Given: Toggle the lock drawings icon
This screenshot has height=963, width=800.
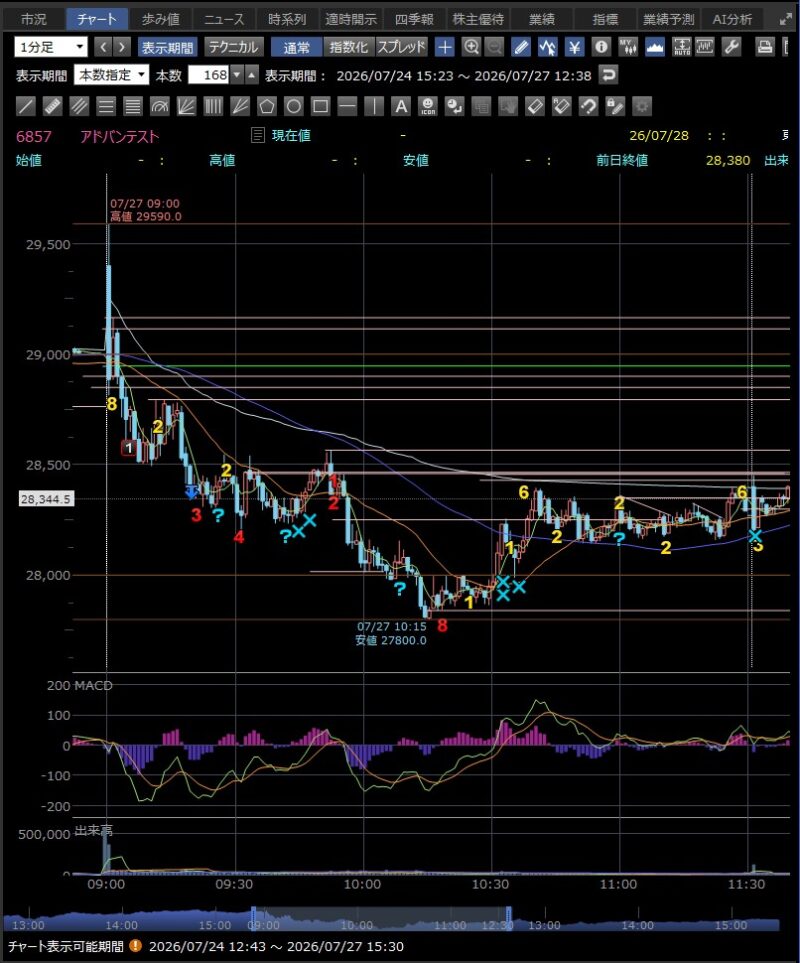Looking at the screenshot, I should coord(615,106).
